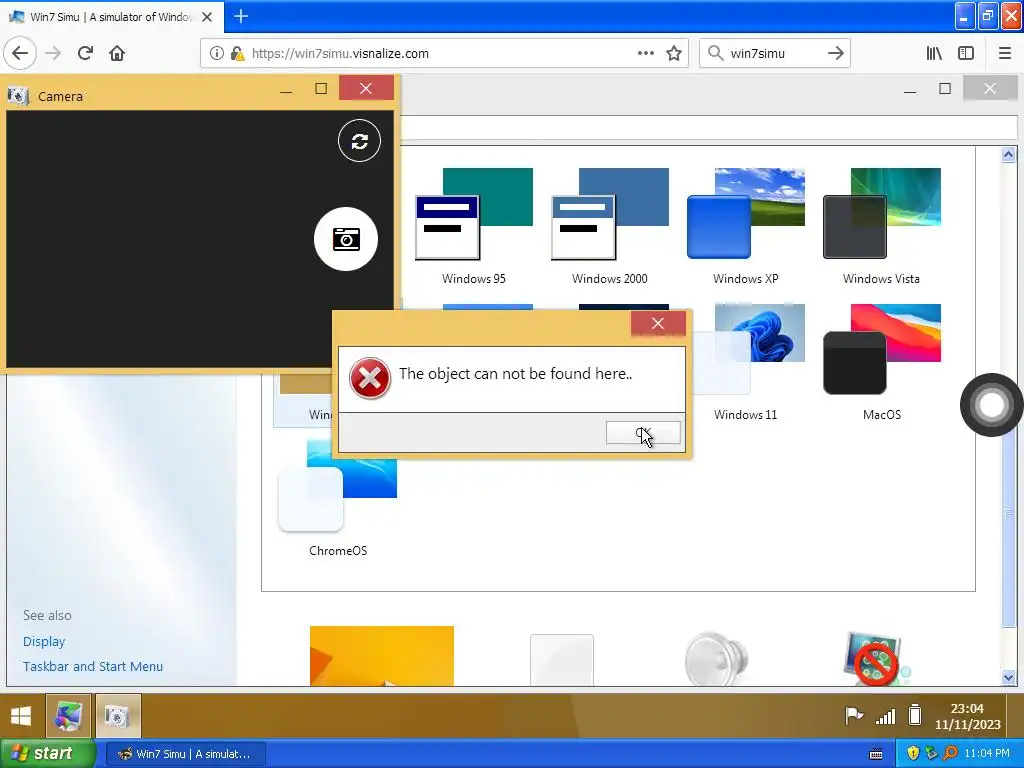This screenshot has height=768, width=1024.
Task: Show site information icon
Action: (x=217, y=54)
